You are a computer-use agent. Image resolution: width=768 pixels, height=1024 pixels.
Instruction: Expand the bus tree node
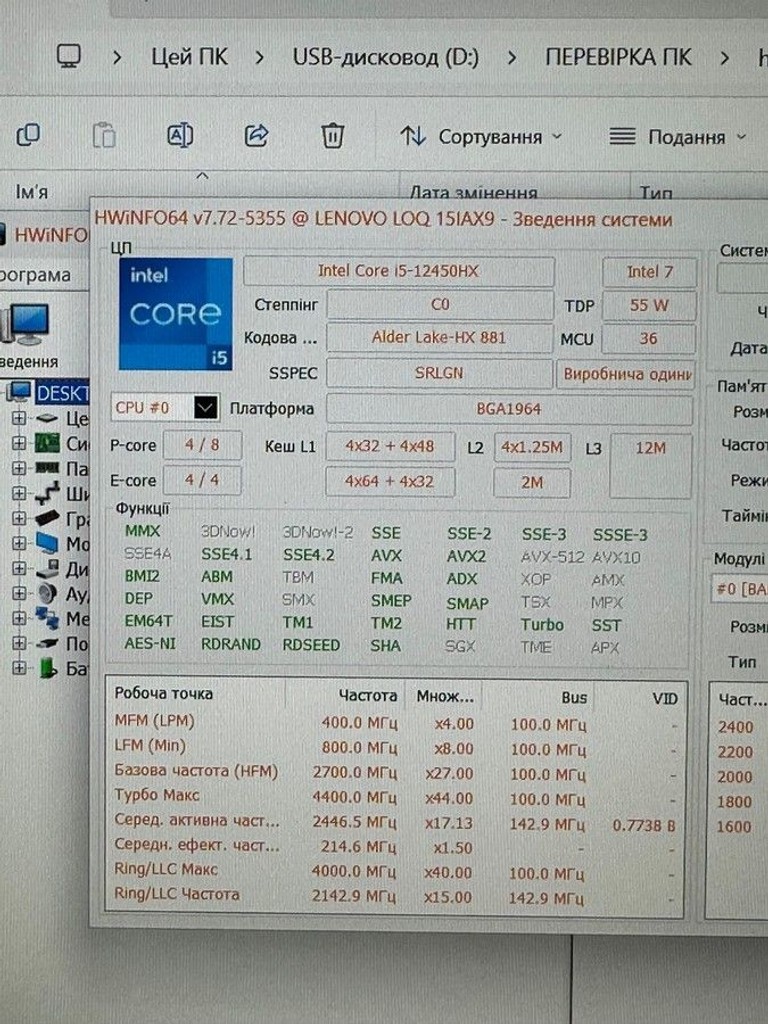pyautogui.click(x=19, y=493)
